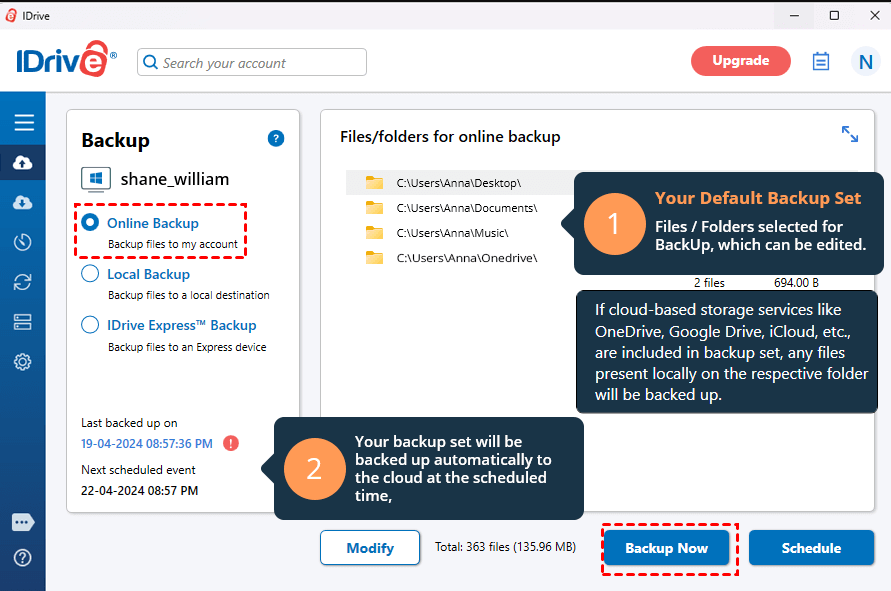Click the Music folder icon
Image resolution: width=891 pixels, height=591 pixels.
point(374,232)
